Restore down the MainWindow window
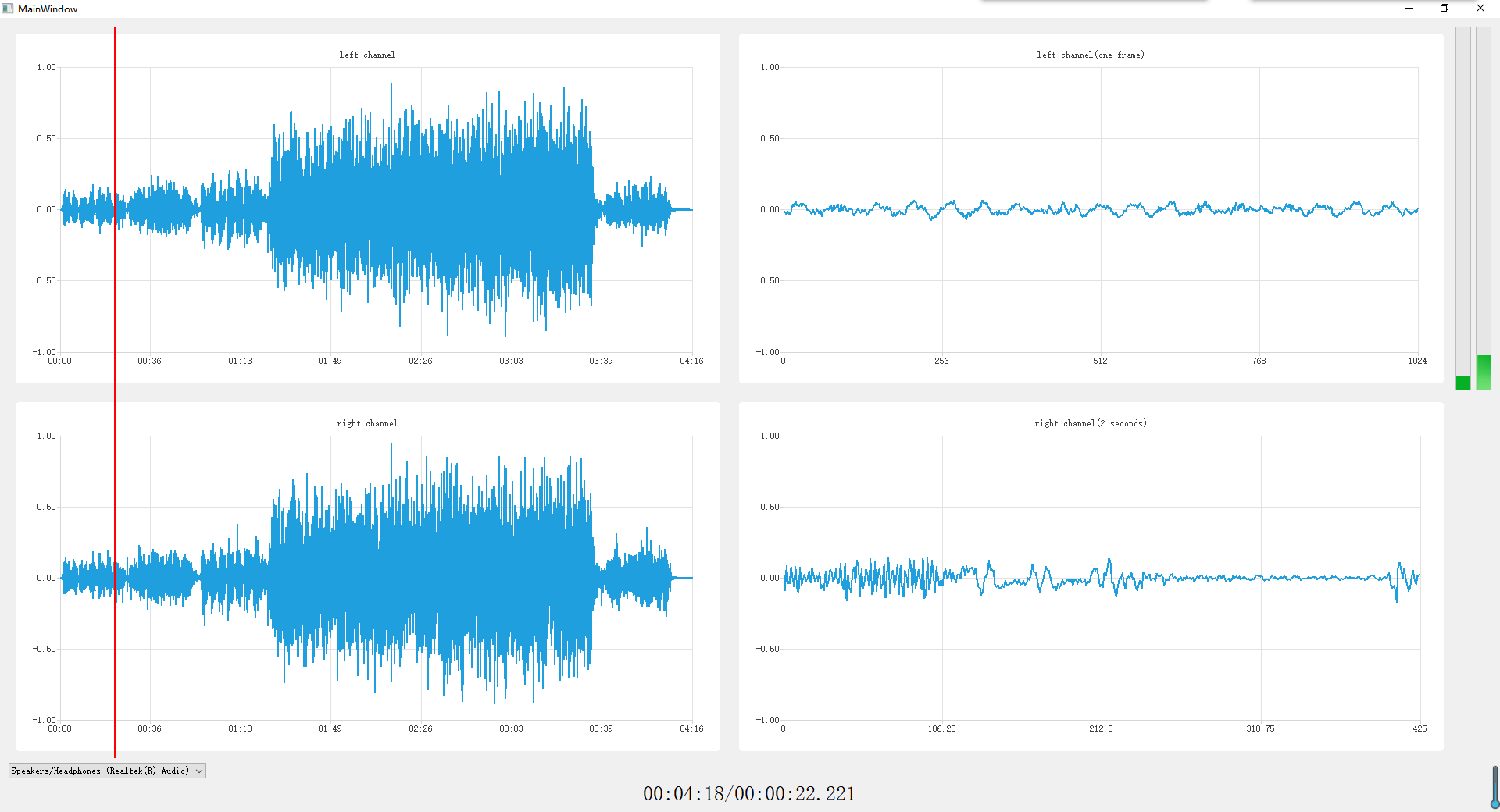Viewport: 1500px width, 812px height. [x=1445, y=9]
